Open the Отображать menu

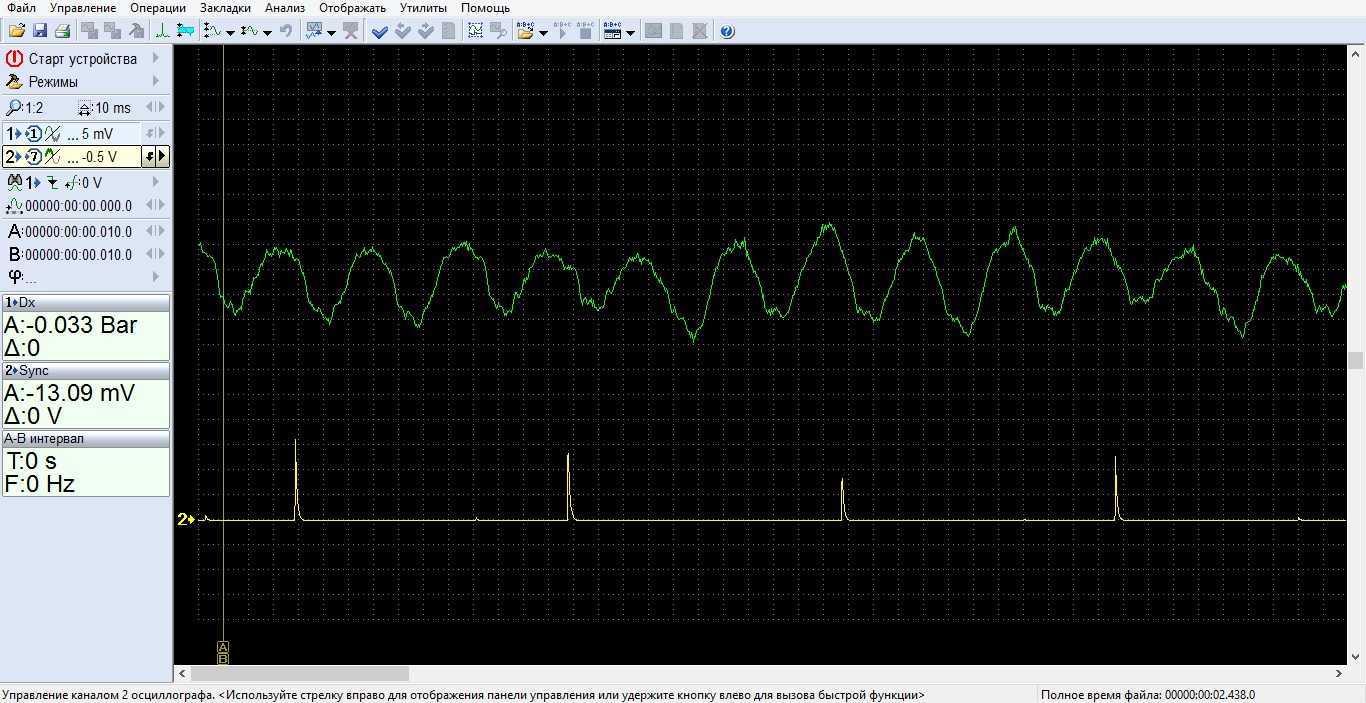point(353,8)
